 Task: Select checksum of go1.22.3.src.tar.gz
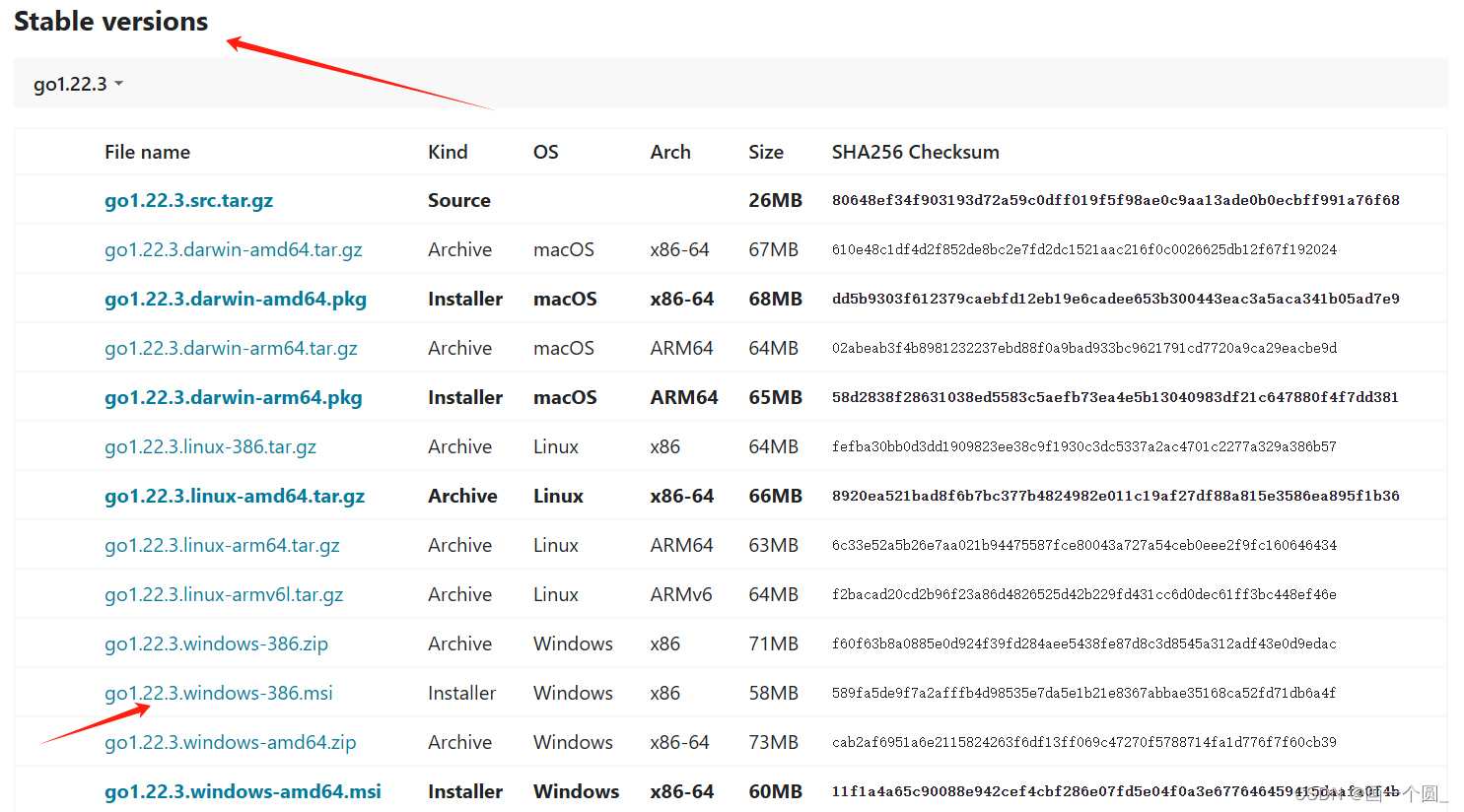(1115, 200)
